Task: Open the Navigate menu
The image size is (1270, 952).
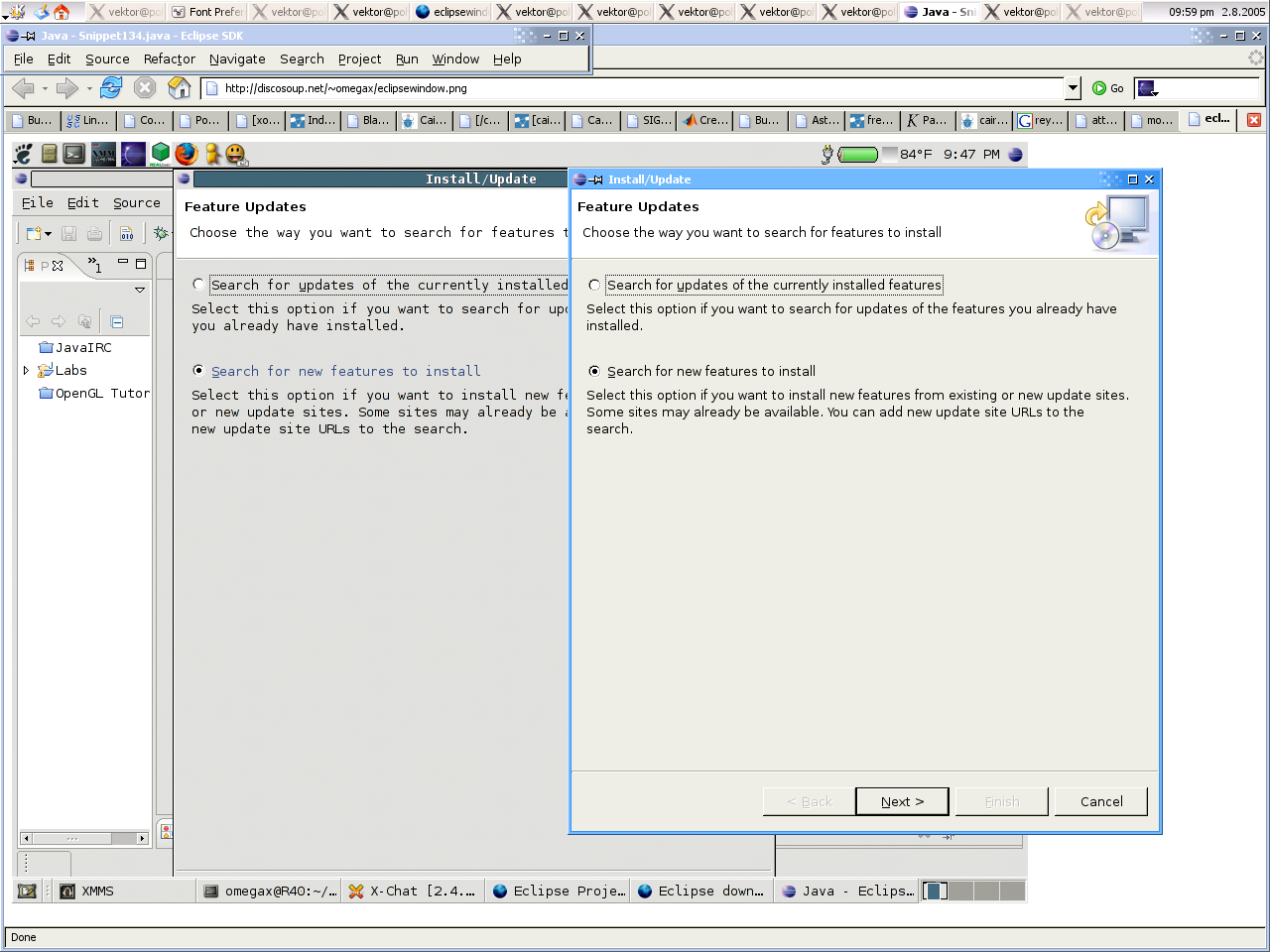Action: (237, 59)
